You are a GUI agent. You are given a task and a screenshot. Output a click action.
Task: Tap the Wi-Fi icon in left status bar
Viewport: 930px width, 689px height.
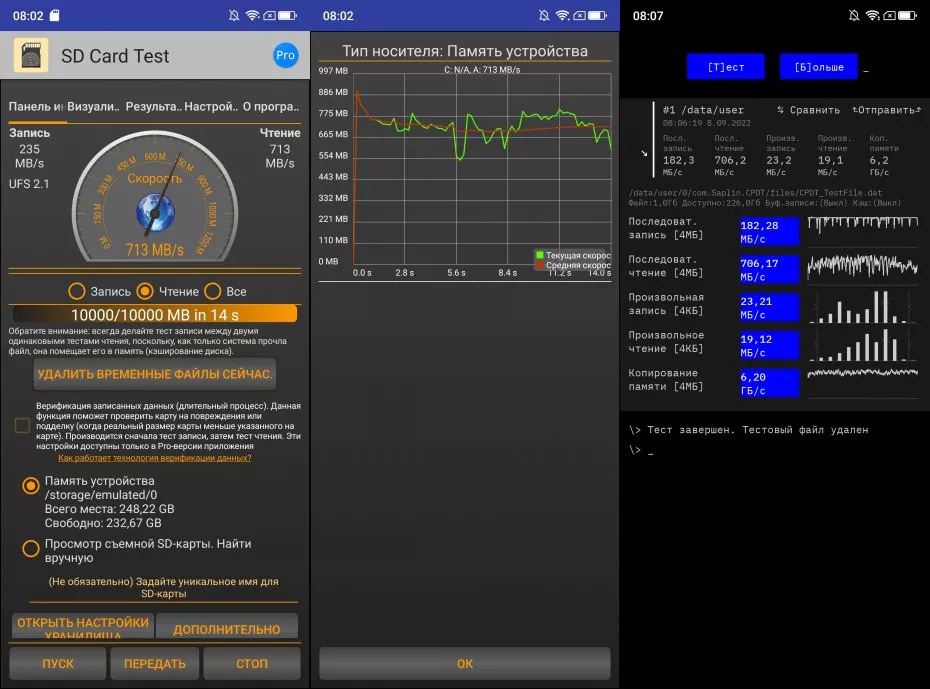click(x=253, y=16)
